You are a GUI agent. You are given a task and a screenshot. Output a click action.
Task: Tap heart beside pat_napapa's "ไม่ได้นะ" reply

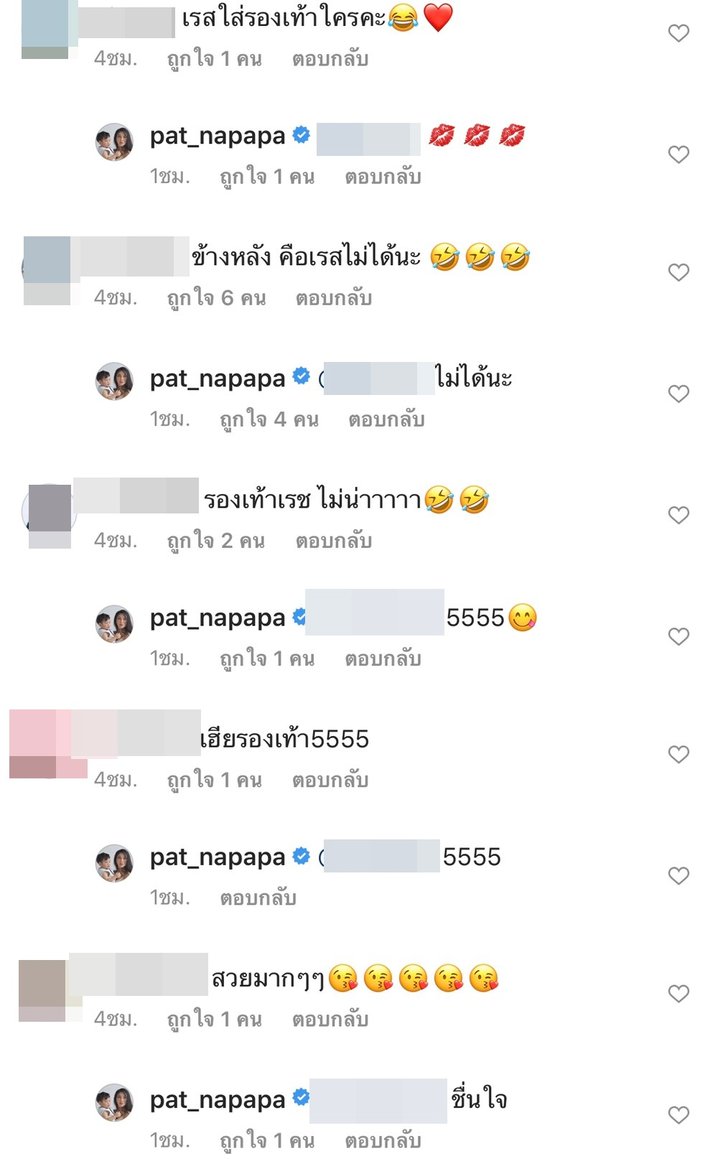pos(678,393)
